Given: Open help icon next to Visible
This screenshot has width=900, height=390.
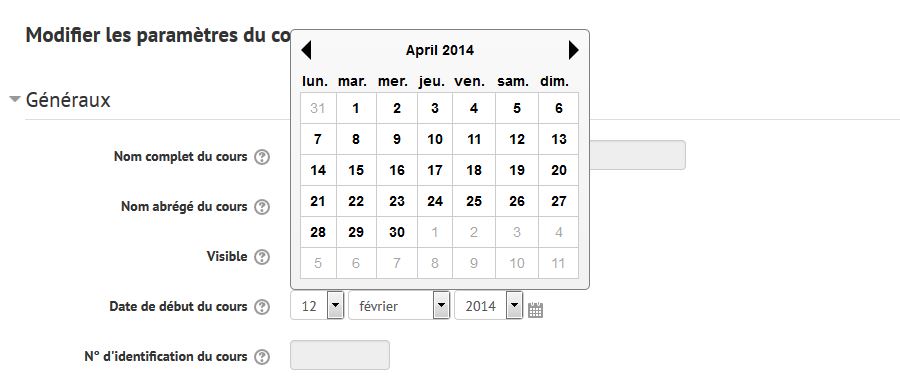Looking at the screenshot, I should 262,257.
